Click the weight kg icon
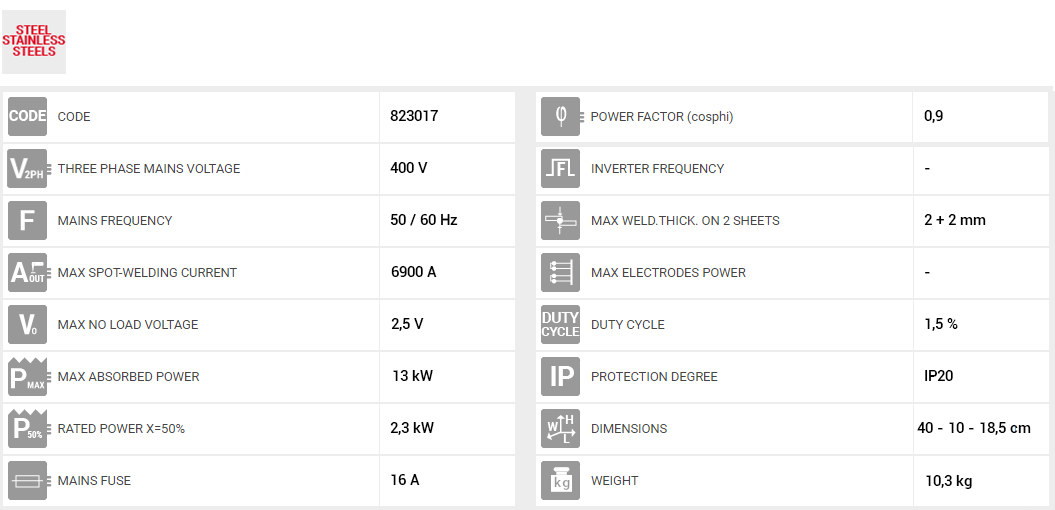 [x=560, y=480]
